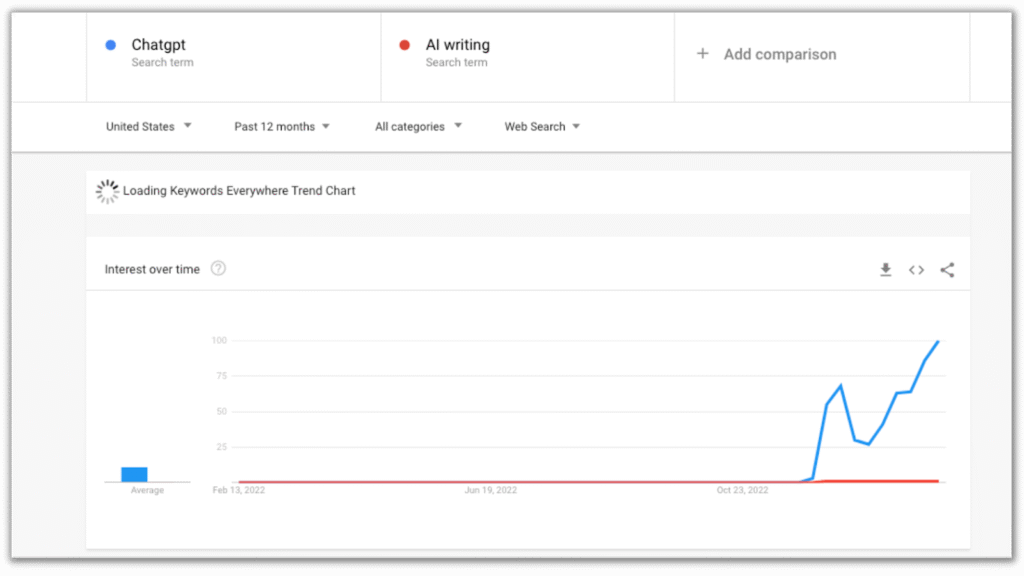
Task: Change search type via Web Search dropdown
Action: click(542, 126)
